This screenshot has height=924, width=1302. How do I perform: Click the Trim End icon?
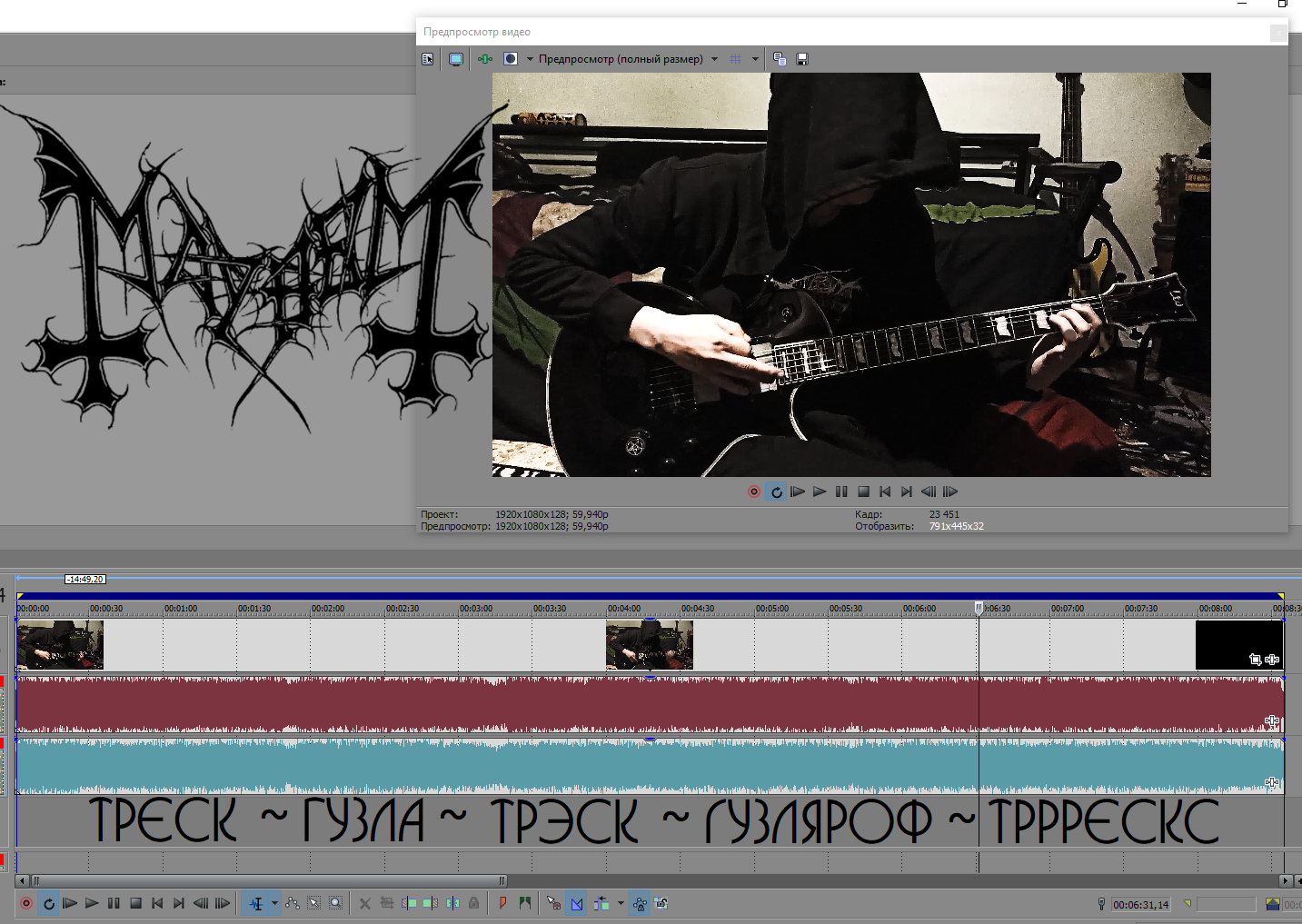pyautogui.click(x=431, y=903)
